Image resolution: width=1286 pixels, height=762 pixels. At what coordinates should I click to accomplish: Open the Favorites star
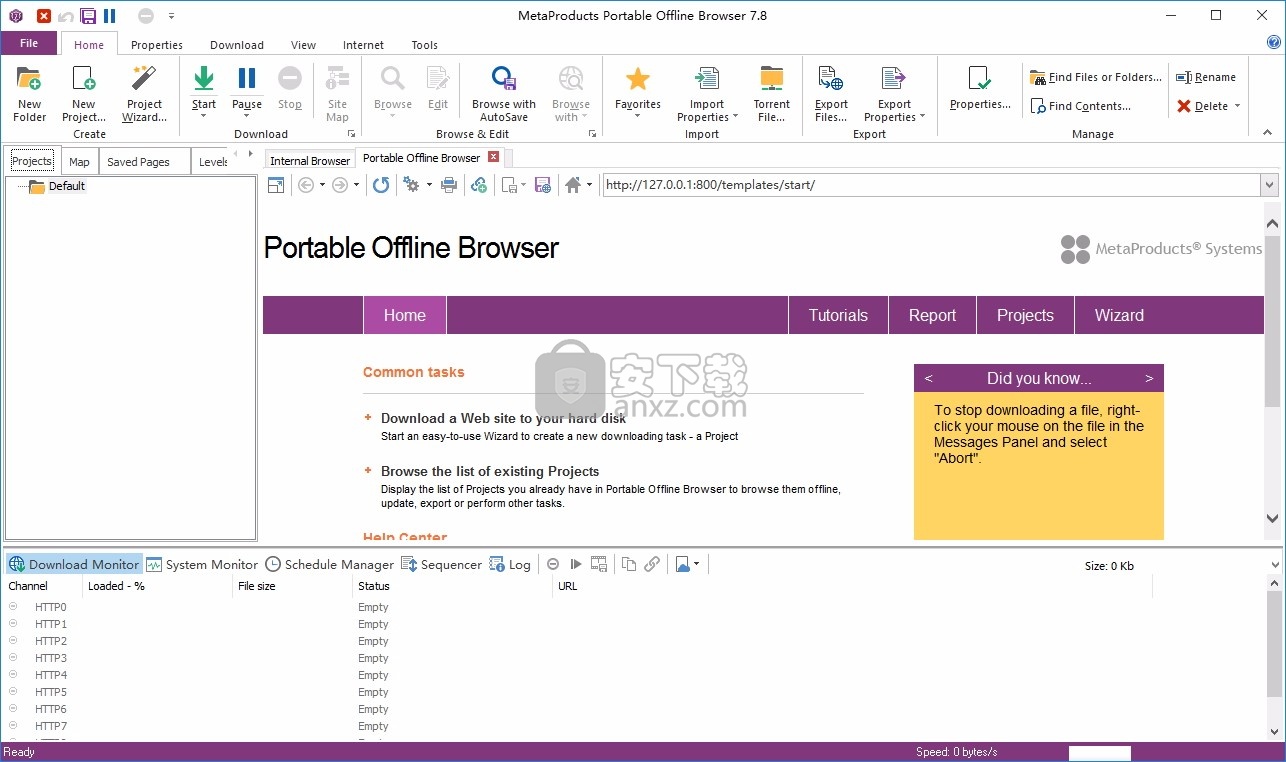point(638,79)
